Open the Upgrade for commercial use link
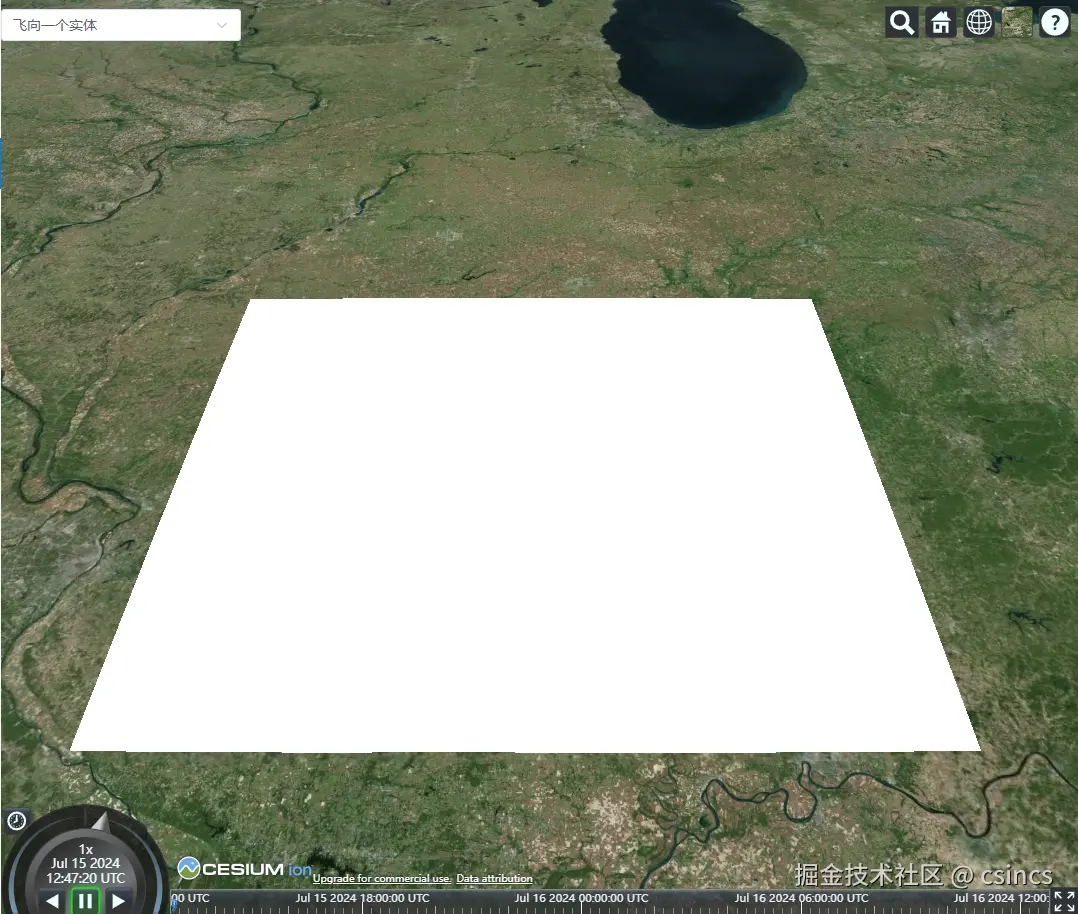 382,878
